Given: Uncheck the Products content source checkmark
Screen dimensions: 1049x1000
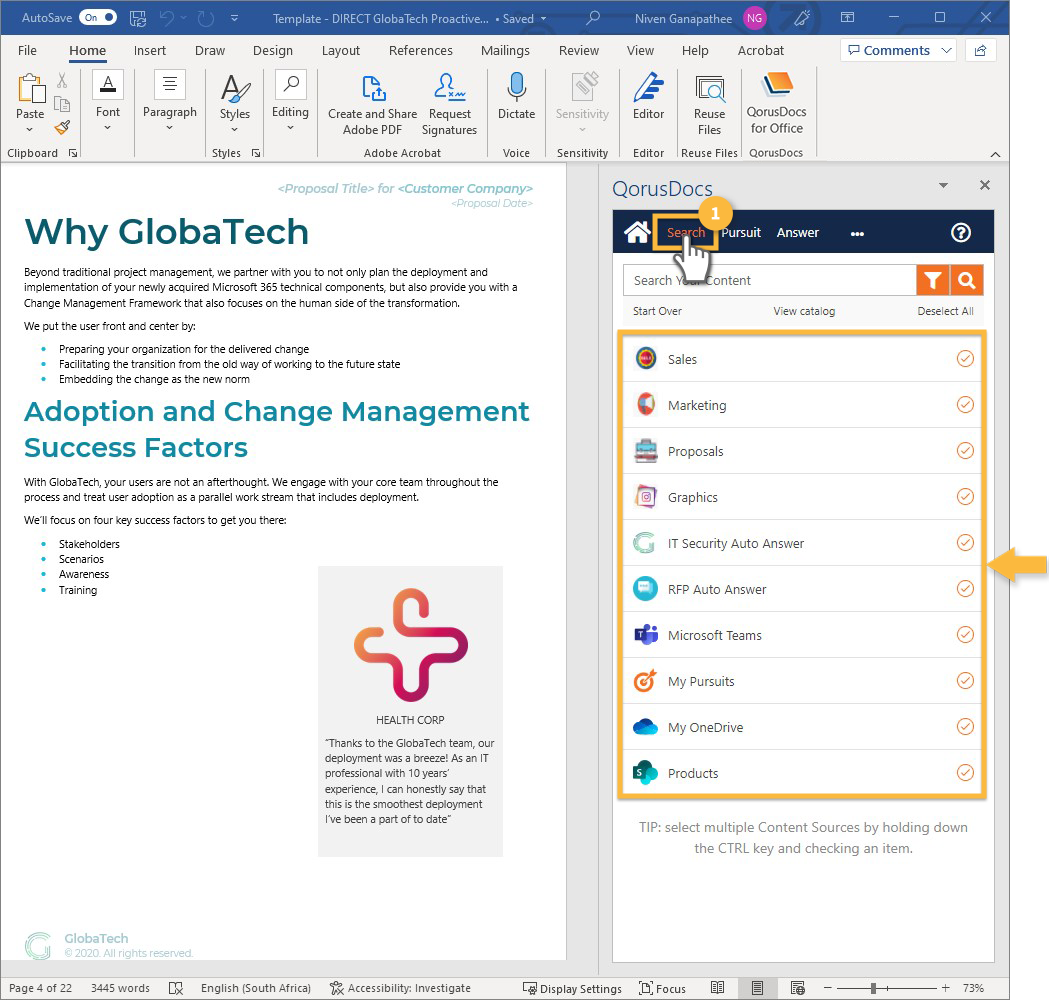Looking at the screenshot, I should tap(965, 773).
